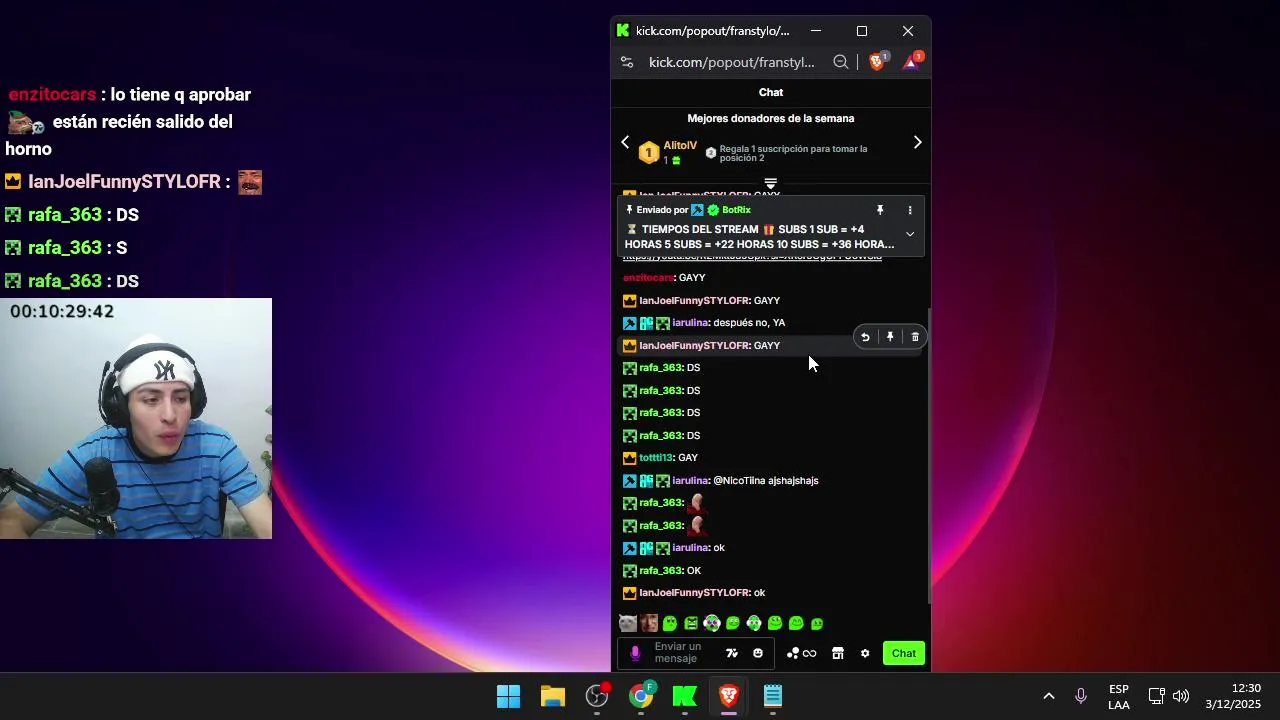The image size is (1280, 720).
Task: Click the 7TV emote icon in the chat input
Action: click(732, 653)
